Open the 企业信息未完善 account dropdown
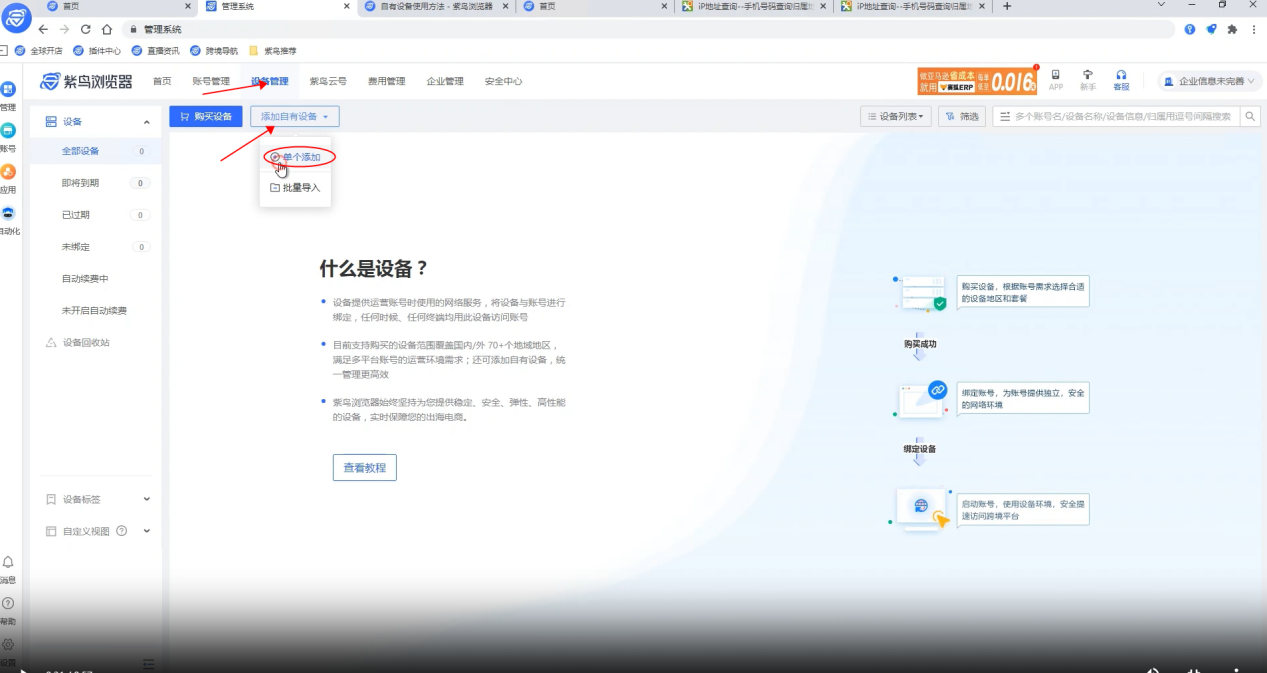 pos(1208,81)
